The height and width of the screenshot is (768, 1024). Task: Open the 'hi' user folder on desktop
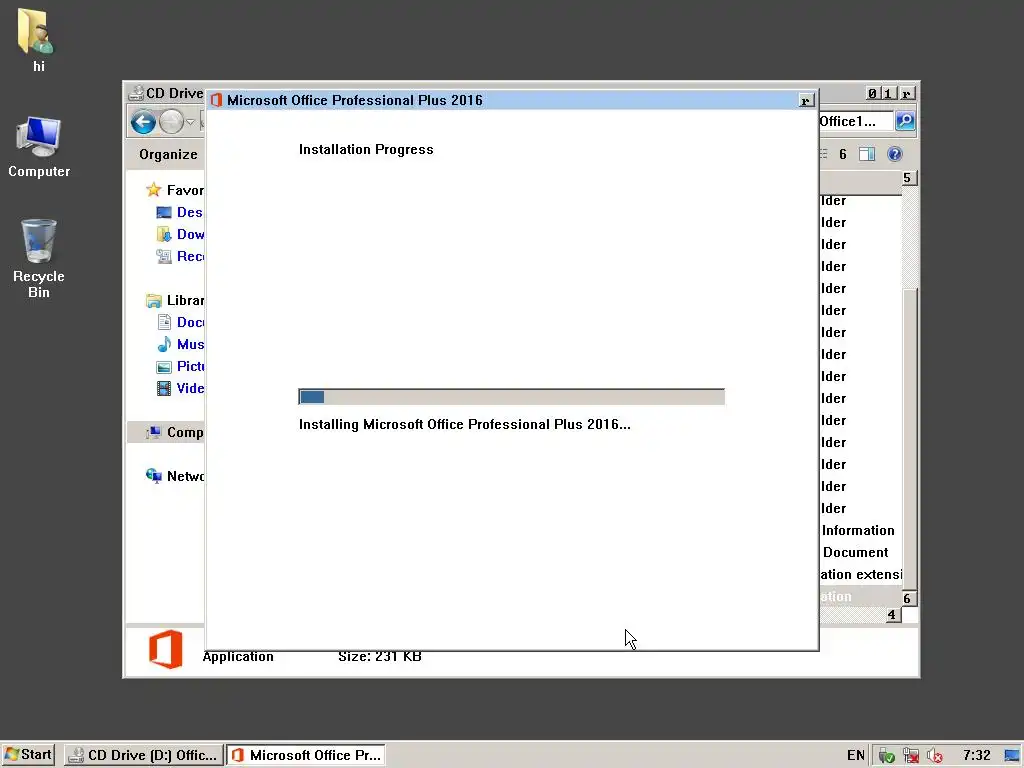(x=38, y=39)
